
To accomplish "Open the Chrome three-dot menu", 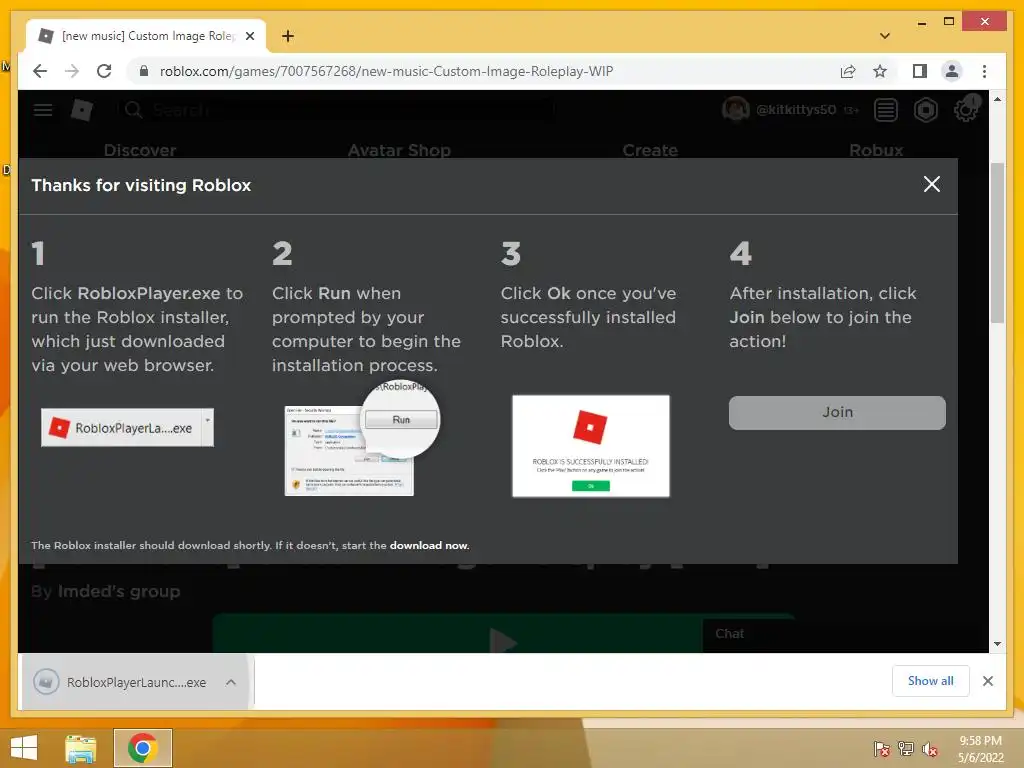I will click(x=984, y=71).
